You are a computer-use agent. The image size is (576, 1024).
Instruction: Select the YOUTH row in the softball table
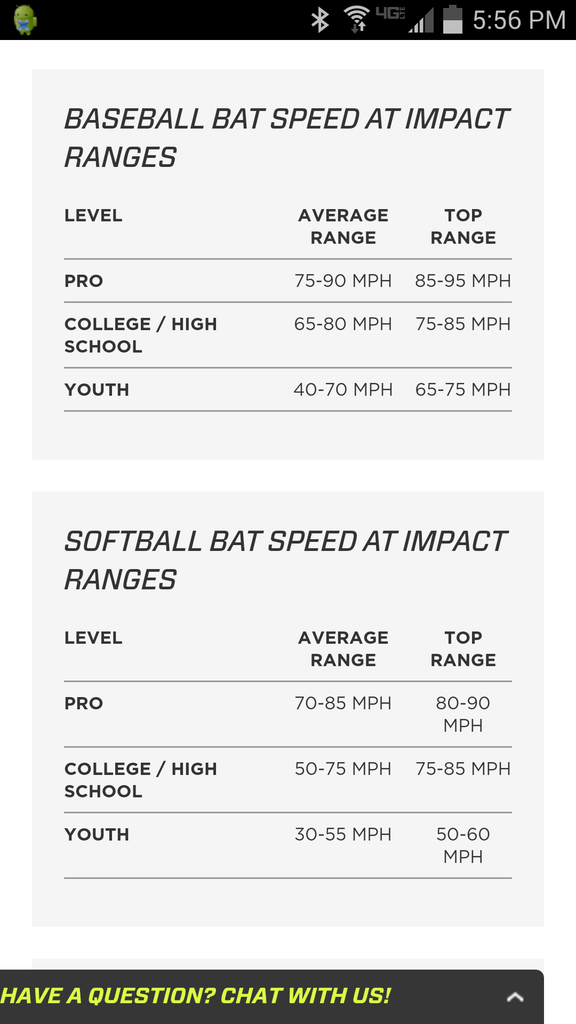(x=96, y=834)
